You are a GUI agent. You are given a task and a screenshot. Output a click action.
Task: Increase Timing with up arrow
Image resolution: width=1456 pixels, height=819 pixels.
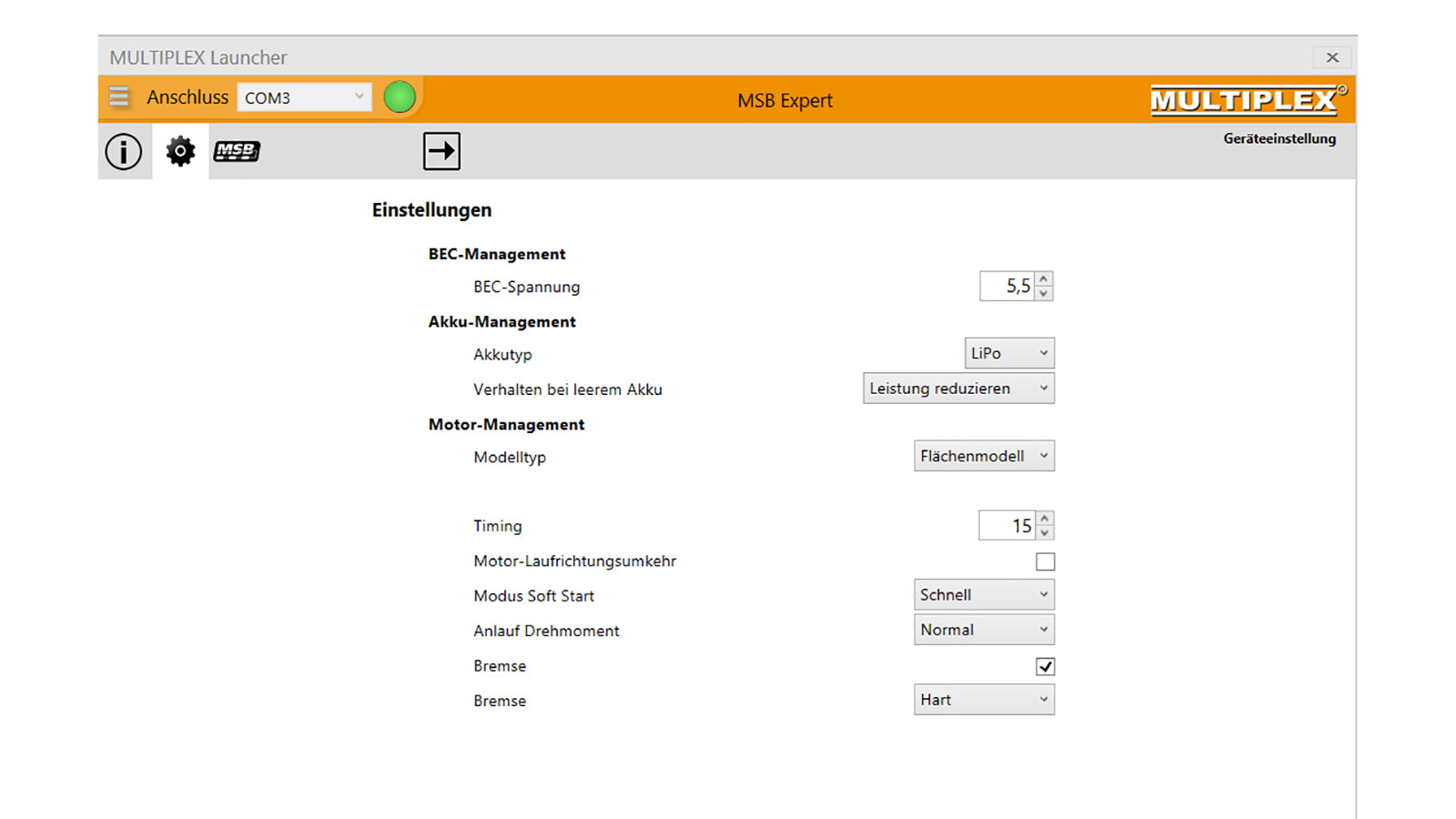1045,518
